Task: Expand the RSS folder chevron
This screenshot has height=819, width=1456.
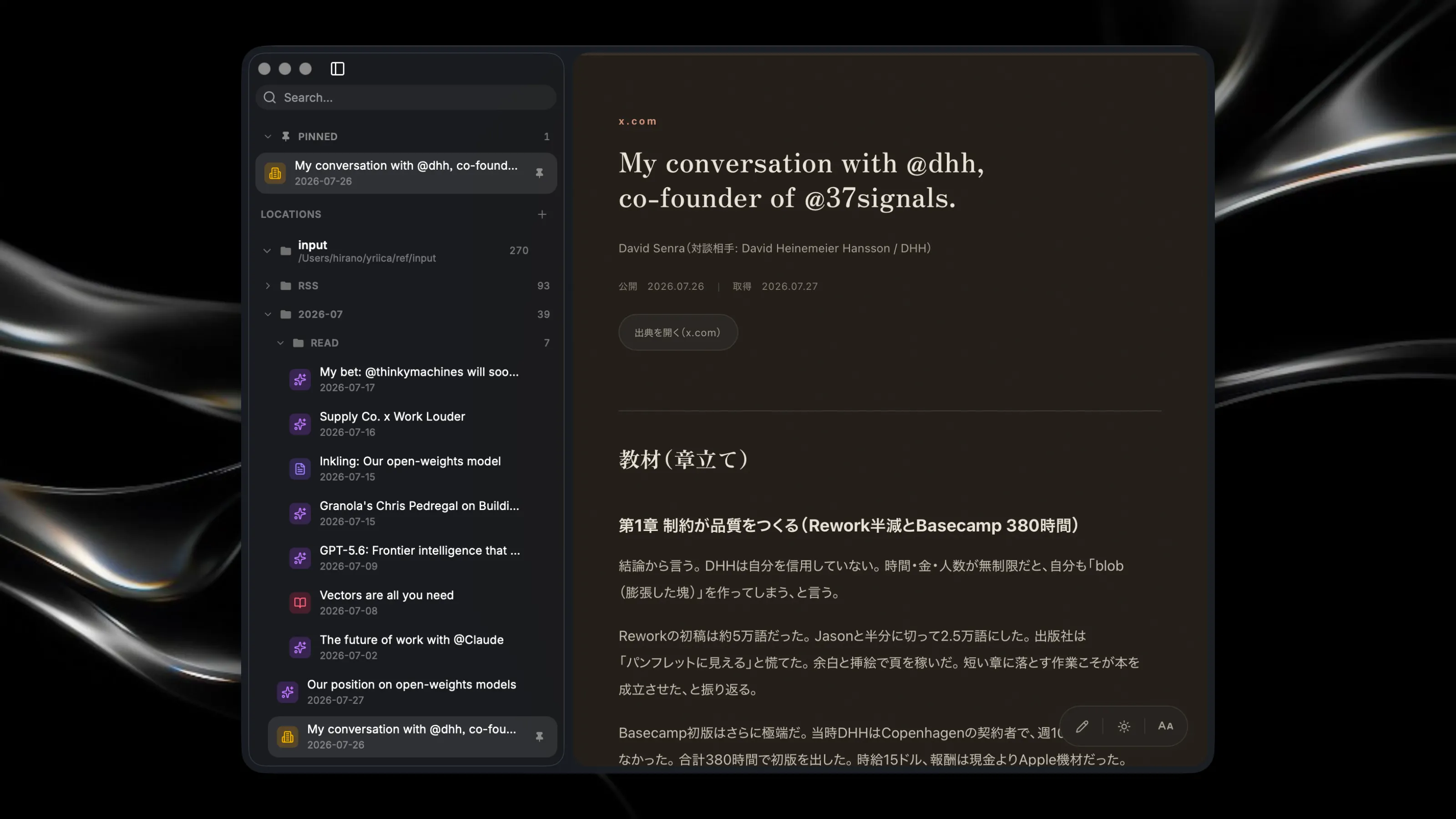Action: pyautogui.click(x=268, y=285)
